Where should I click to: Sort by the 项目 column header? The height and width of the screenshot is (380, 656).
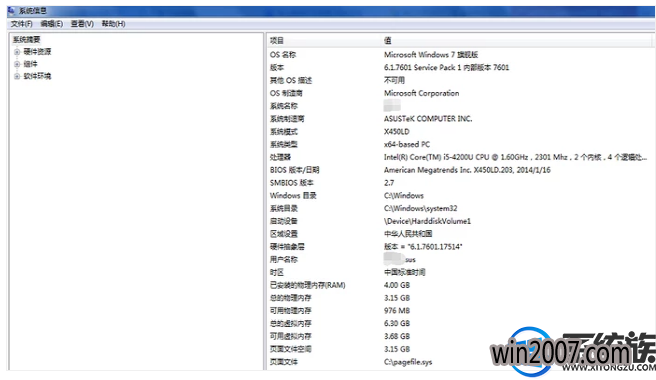323,41
